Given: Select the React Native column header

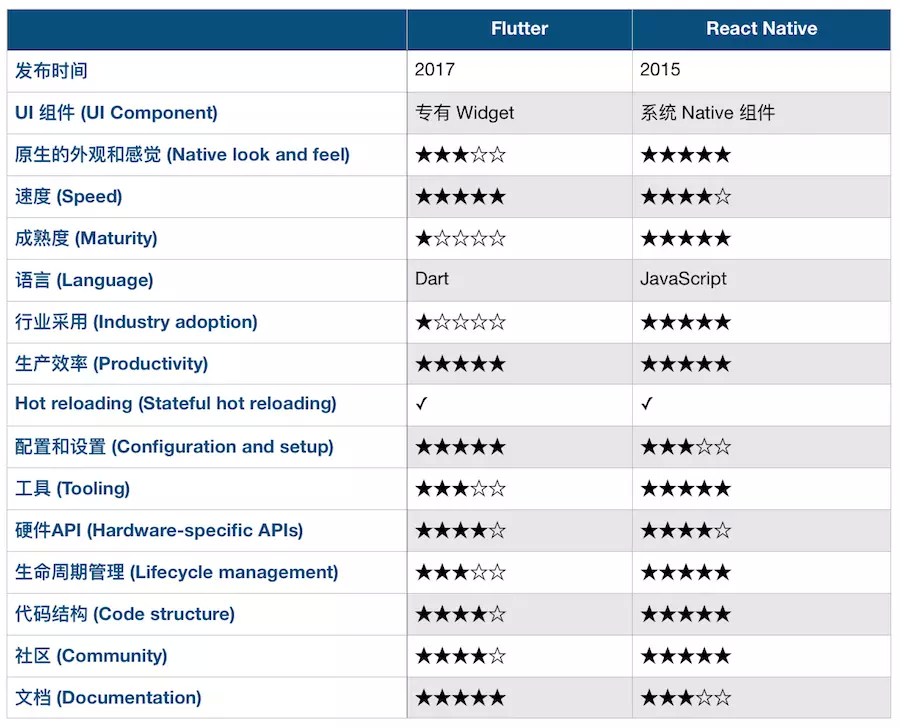Looking at the screenshot, I should tap(761, 29).
